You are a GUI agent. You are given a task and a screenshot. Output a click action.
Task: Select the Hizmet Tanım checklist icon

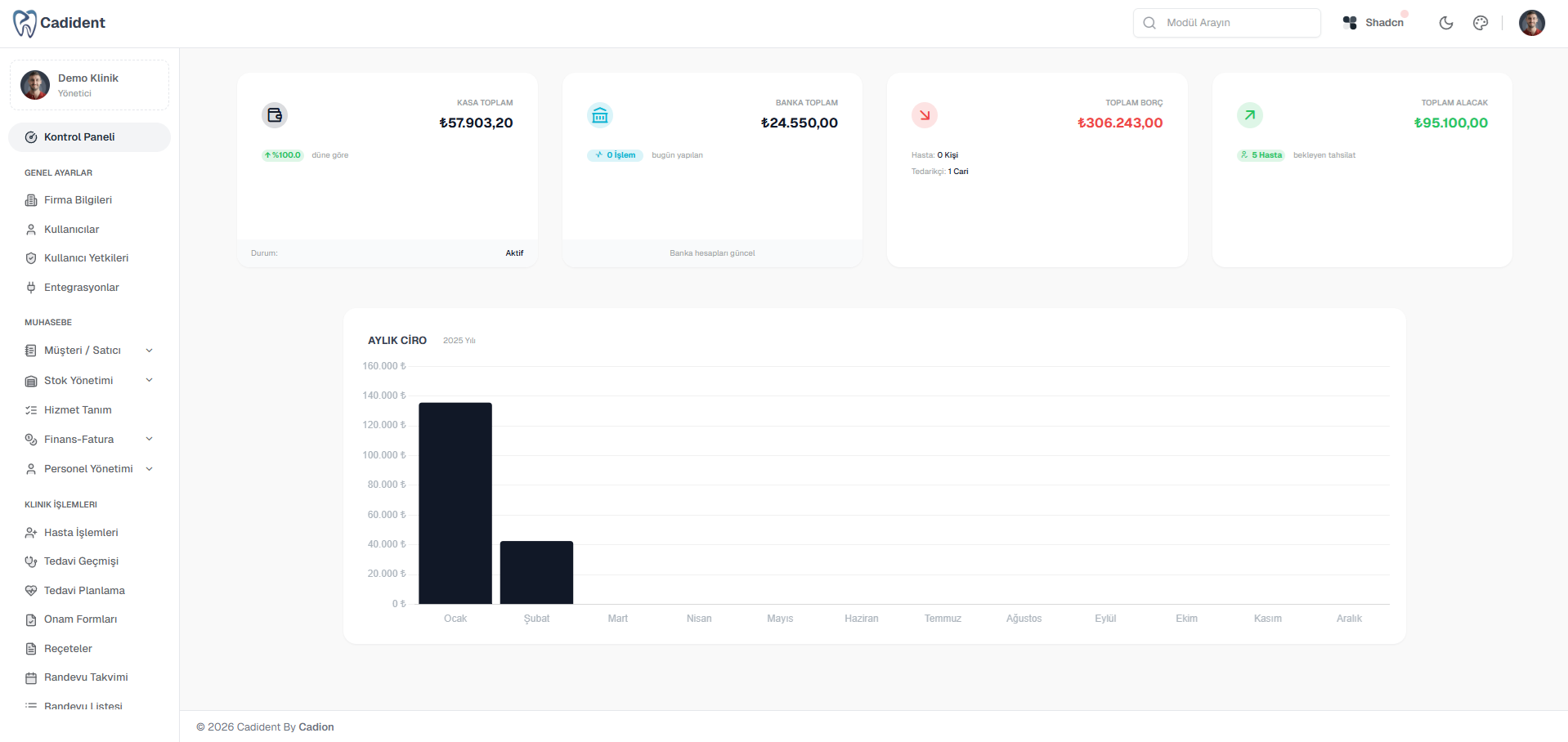tap(30, 409)
